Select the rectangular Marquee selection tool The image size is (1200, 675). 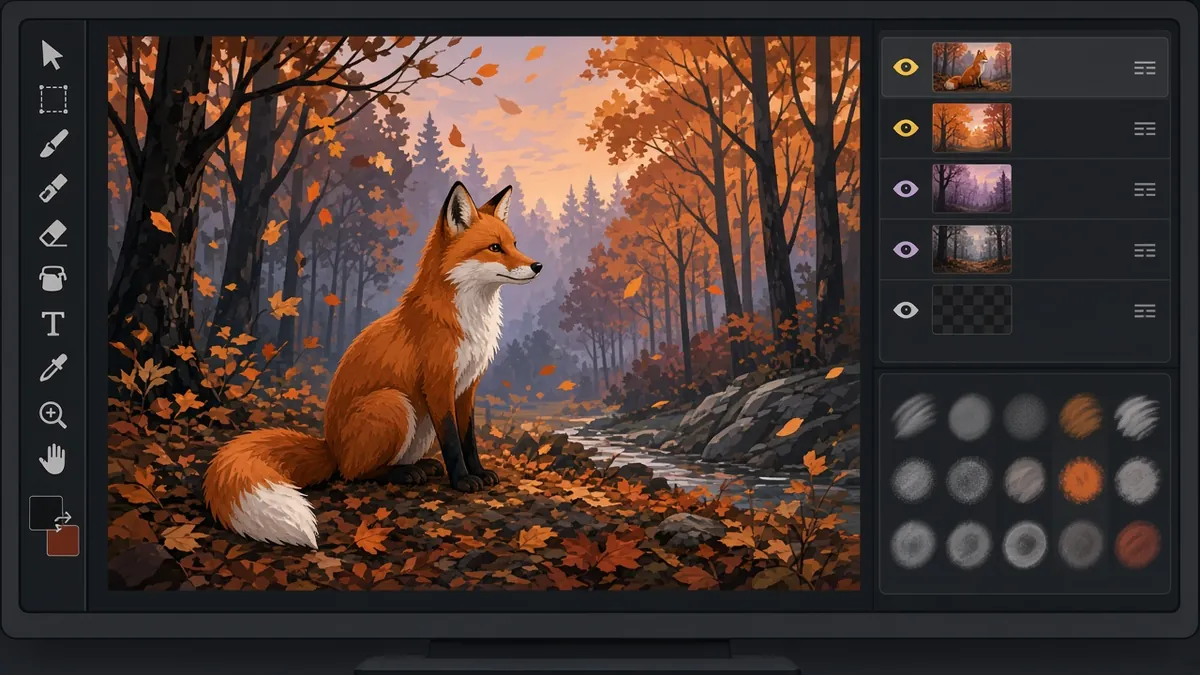point(53,99)
